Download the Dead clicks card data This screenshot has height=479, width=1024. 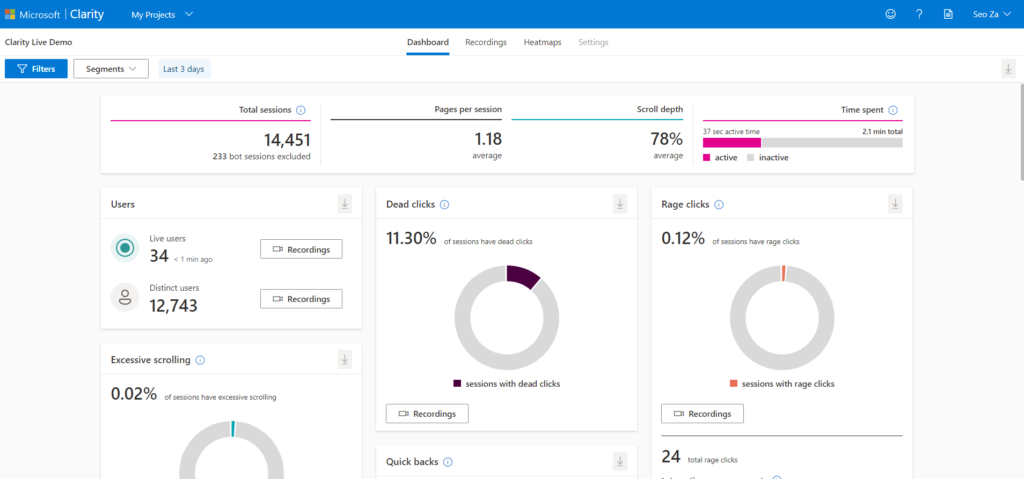(x=620, y=204)
